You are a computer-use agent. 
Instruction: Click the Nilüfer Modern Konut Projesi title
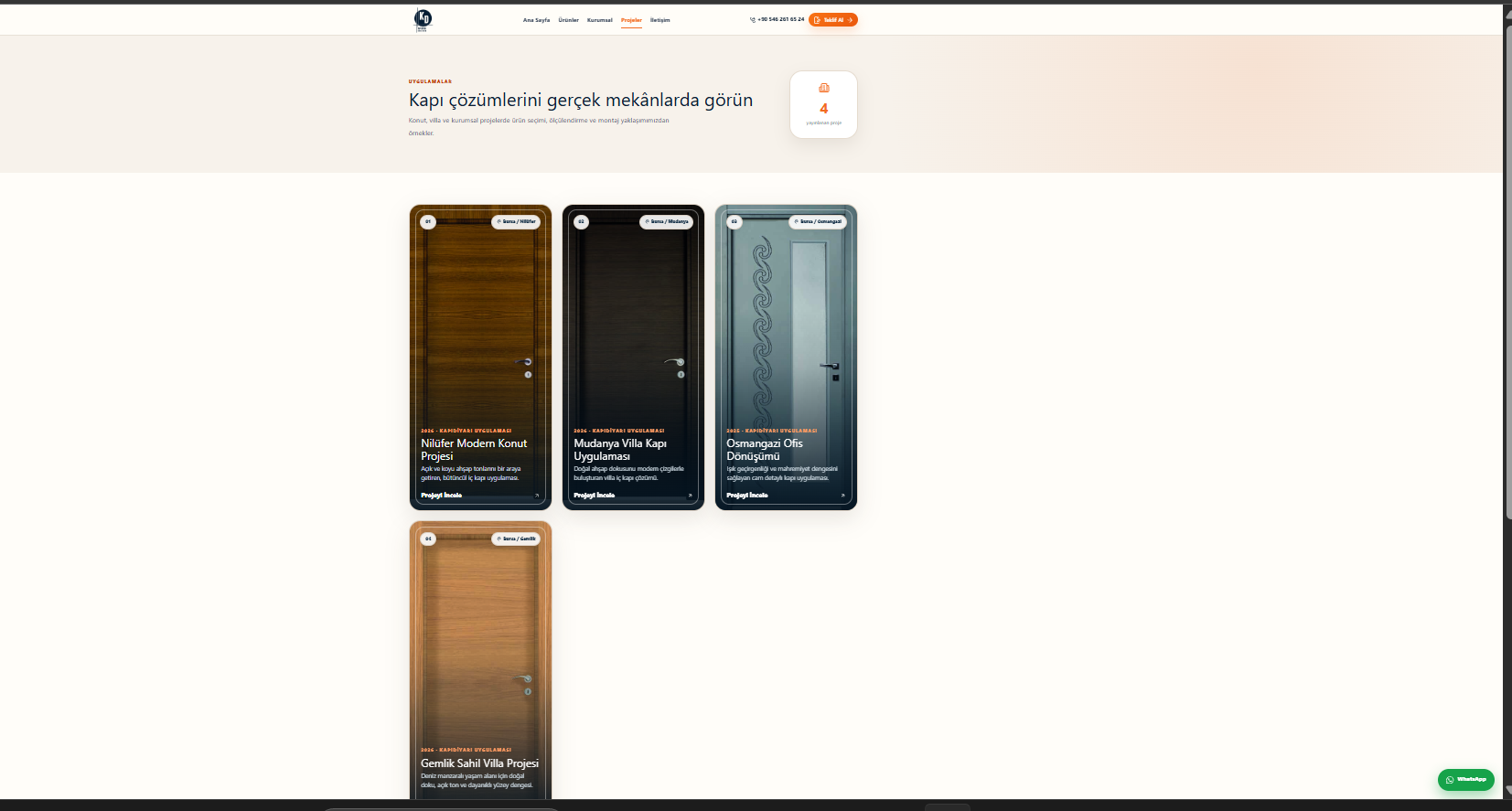click(x=474, y=450)
